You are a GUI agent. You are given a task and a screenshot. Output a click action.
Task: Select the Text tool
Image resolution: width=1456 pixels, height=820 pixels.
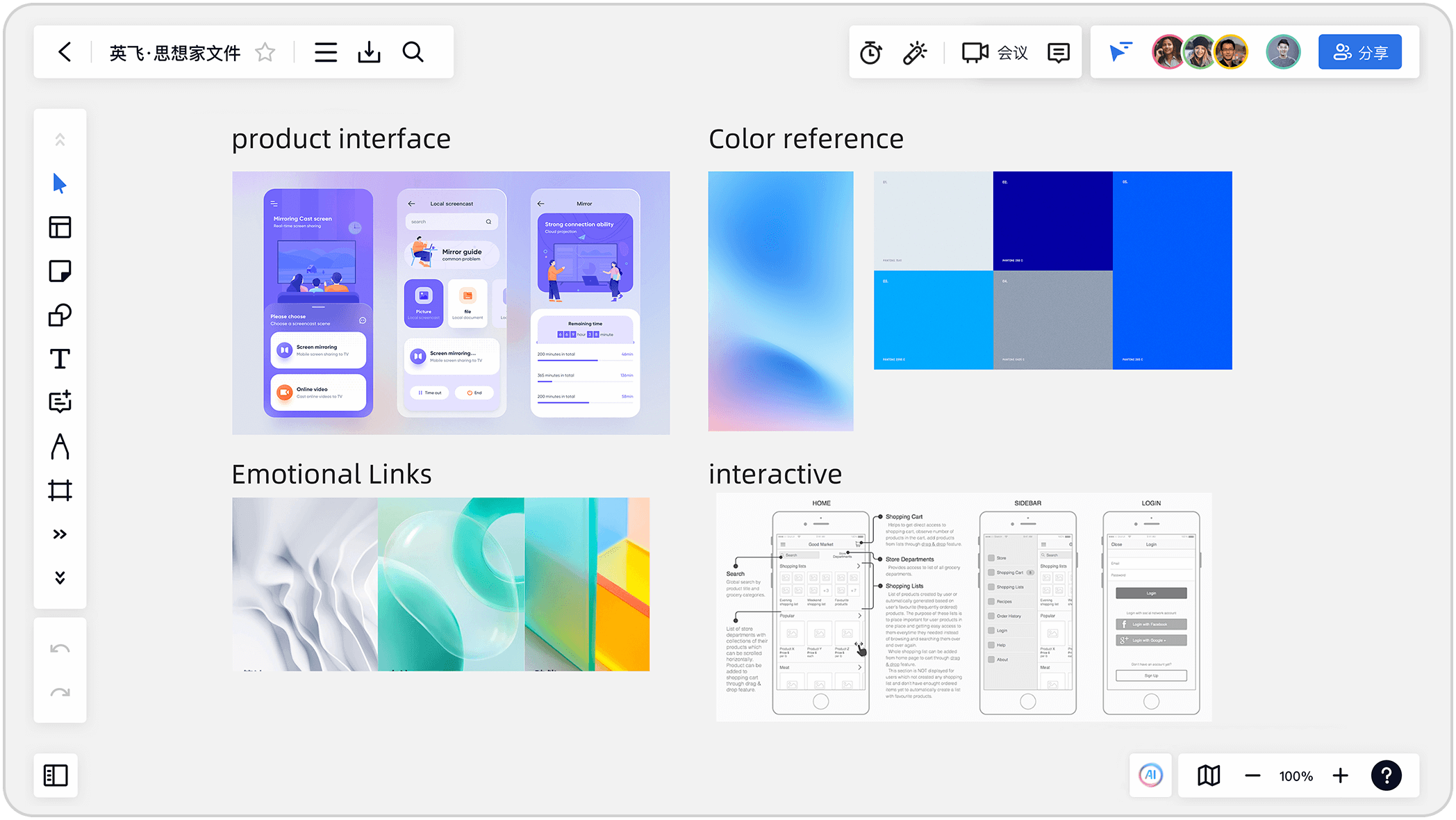[x=60, y=359]
